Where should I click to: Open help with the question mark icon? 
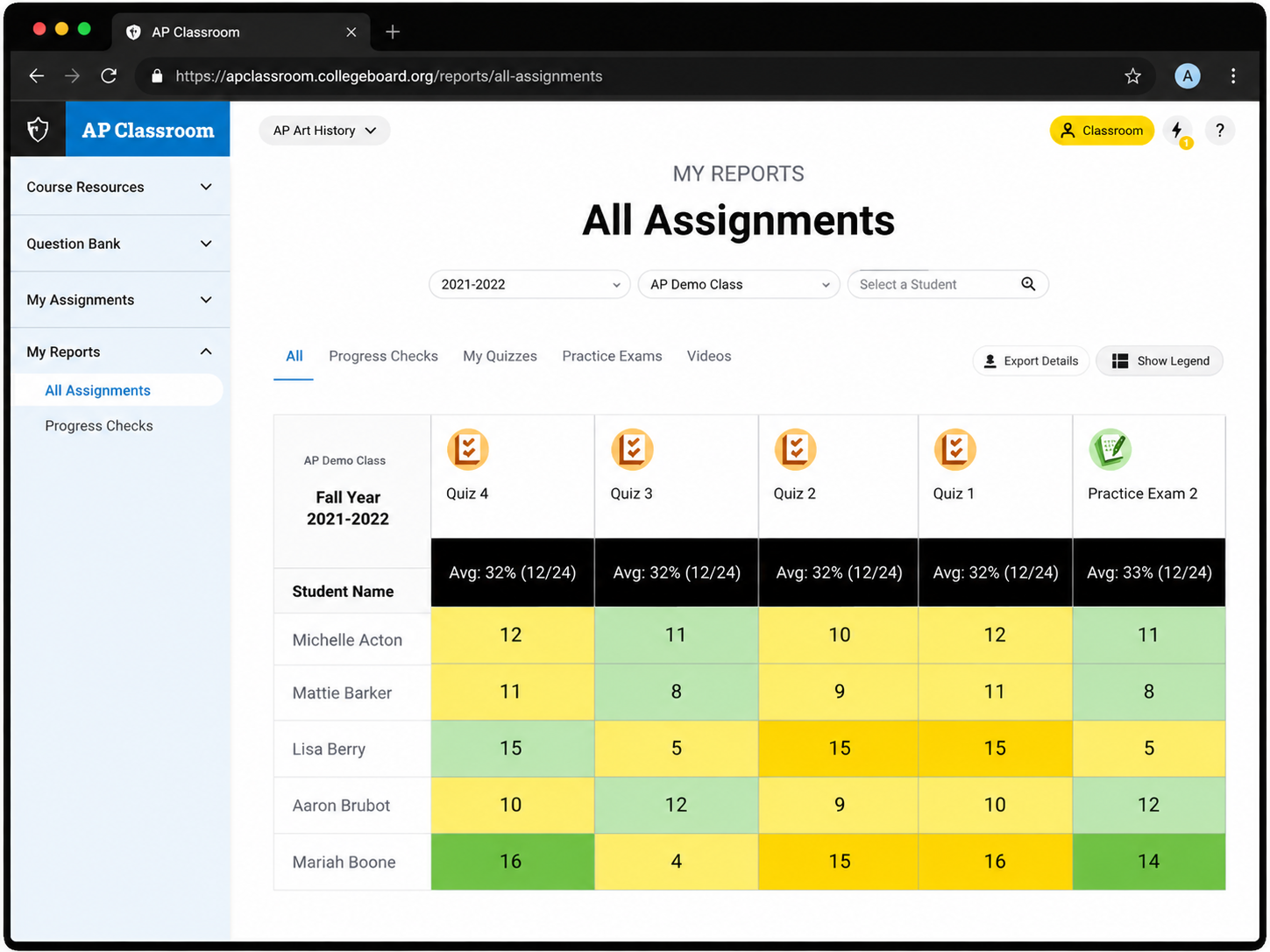[x=1219, y=131]
